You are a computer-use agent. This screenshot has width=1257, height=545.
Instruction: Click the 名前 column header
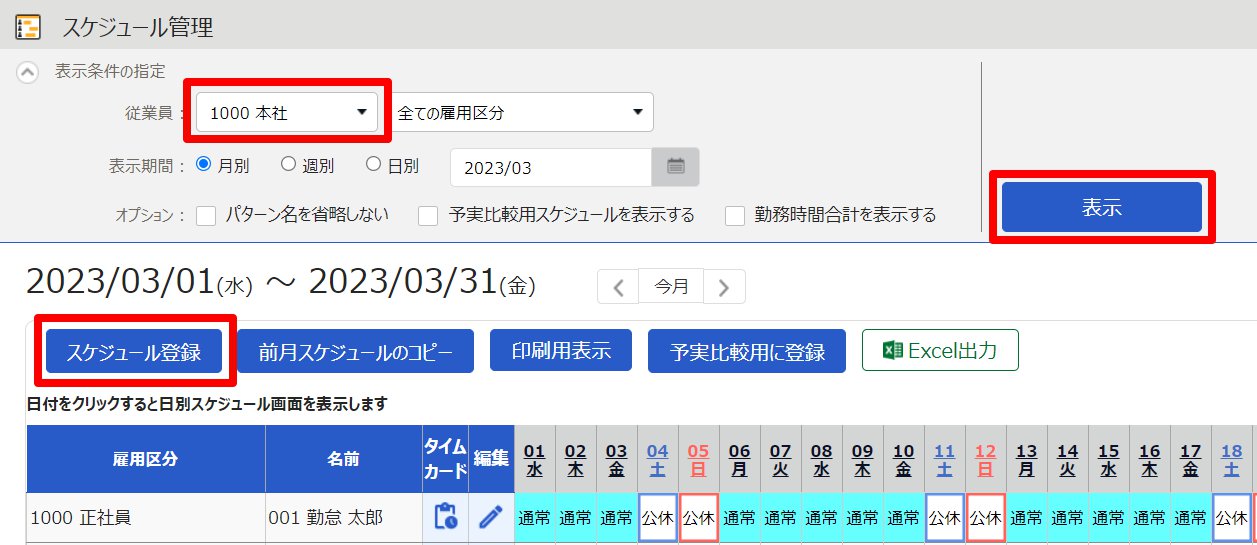tap(344, 459)
